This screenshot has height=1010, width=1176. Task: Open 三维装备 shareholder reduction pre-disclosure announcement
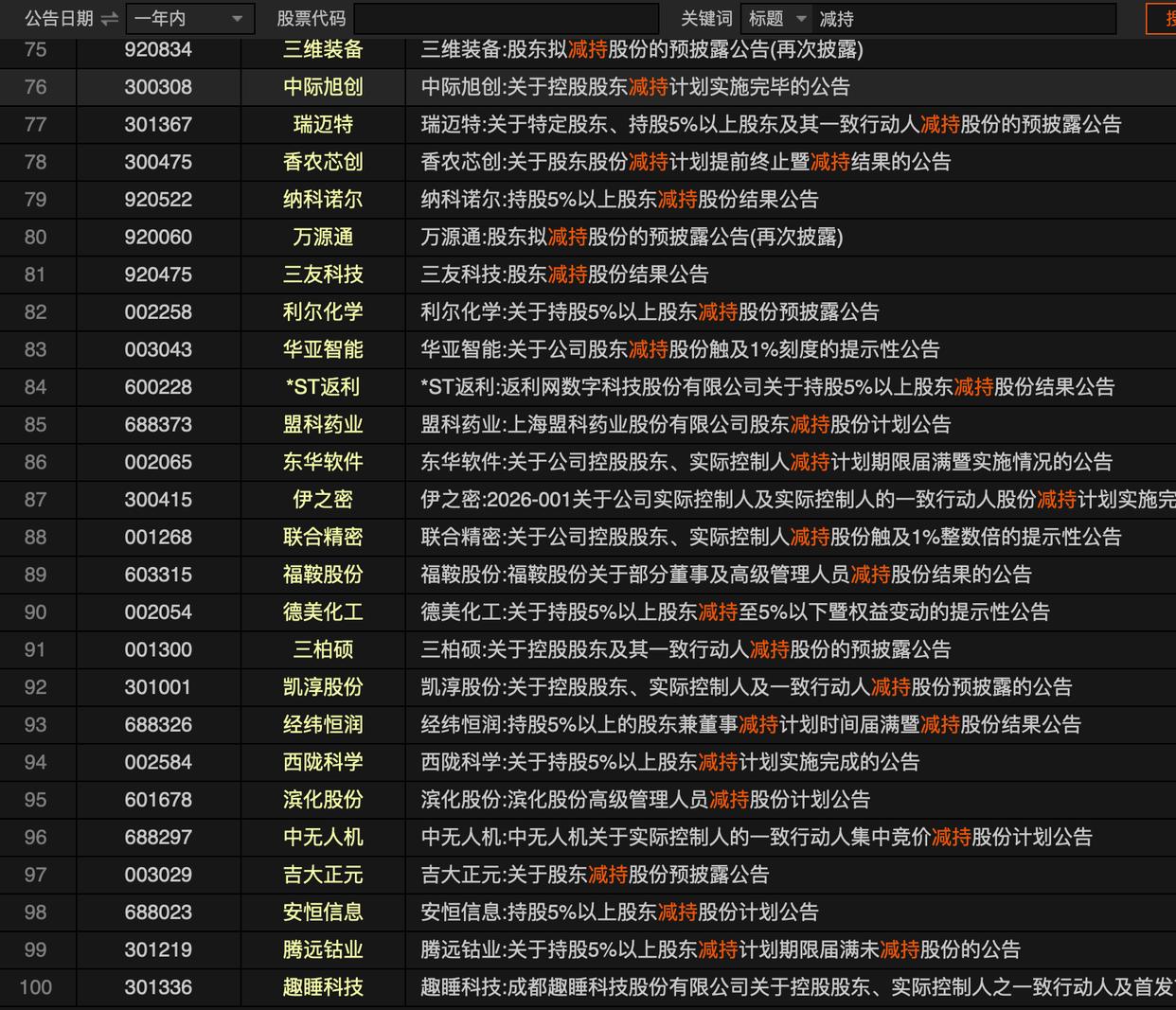(x=642, y=49)
